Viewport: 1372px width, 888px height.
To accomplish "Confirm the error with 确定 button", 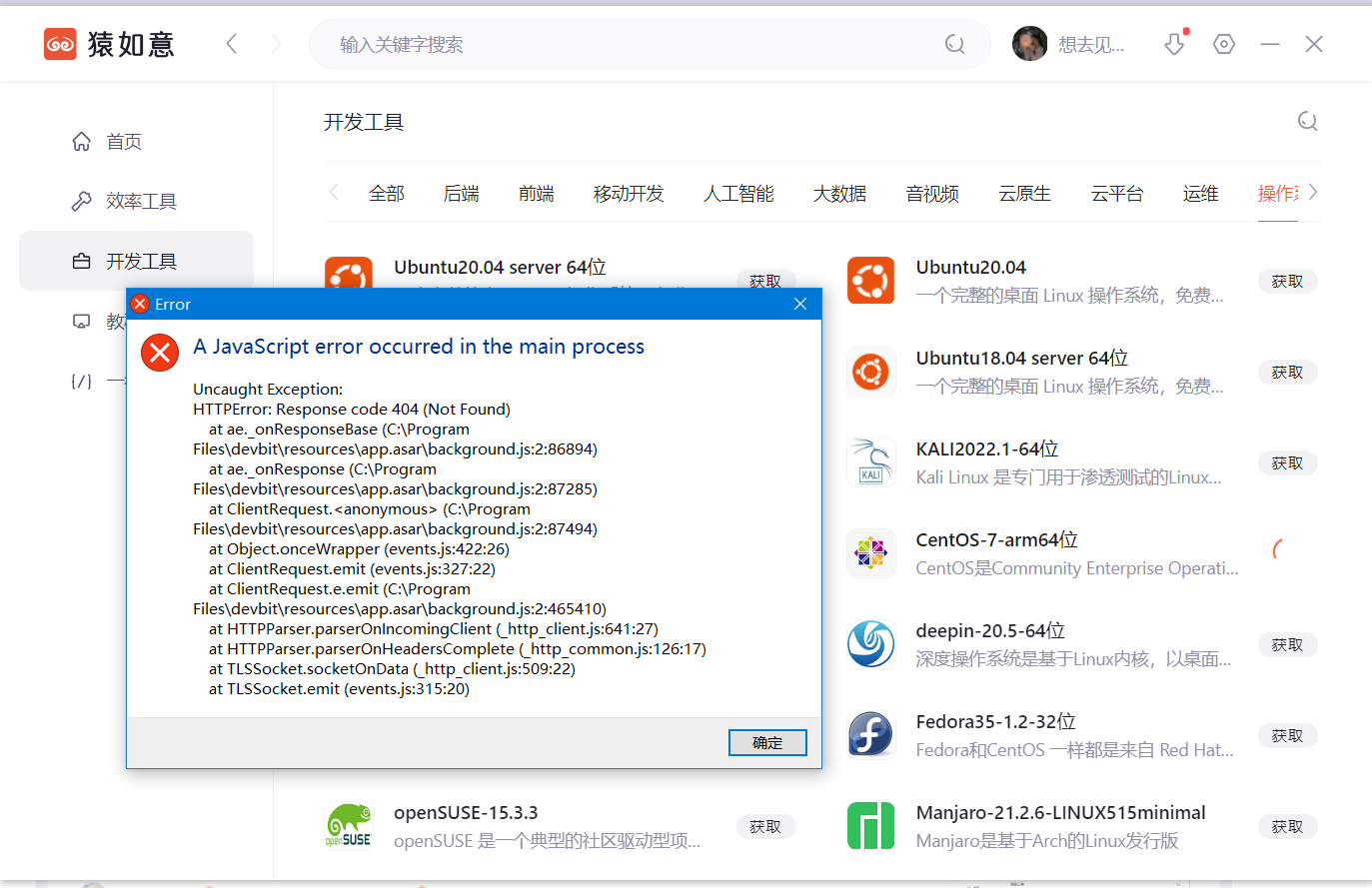I will coord(767,742).
